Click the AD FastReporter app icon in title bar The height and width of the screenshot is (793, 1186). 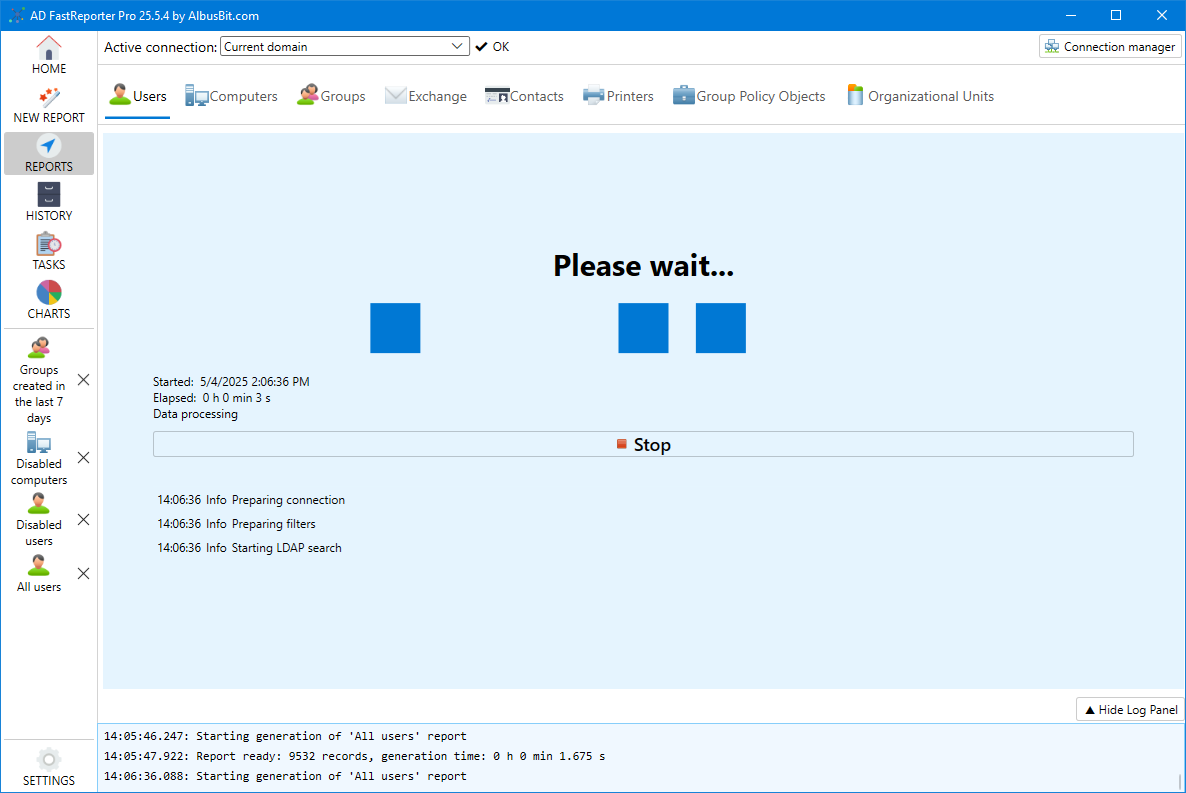click(x=16, y=15)
